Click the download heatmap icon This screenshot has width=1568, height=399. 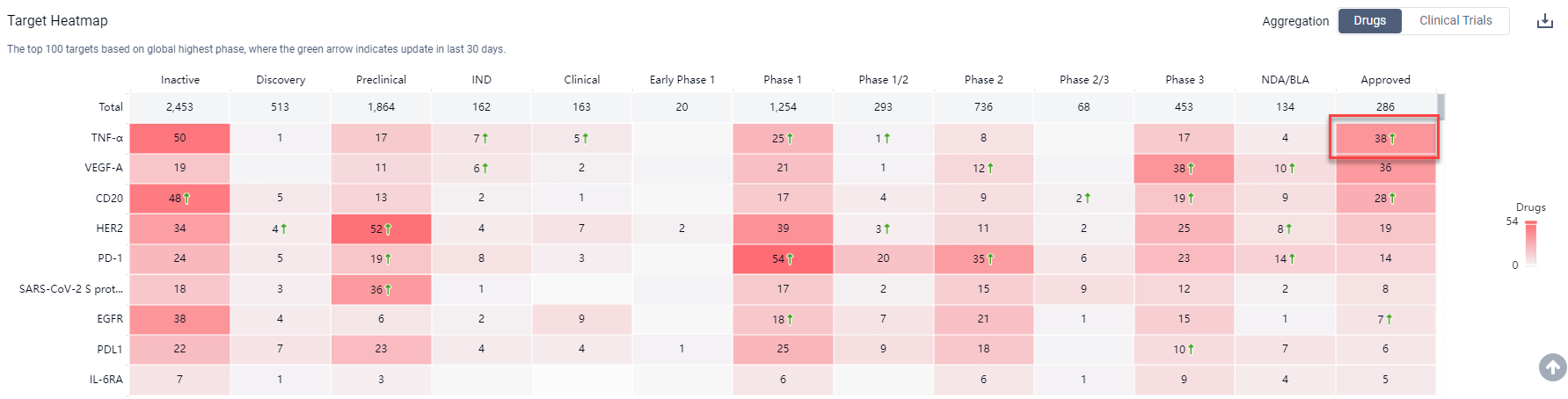click(x=1544, y=21)
